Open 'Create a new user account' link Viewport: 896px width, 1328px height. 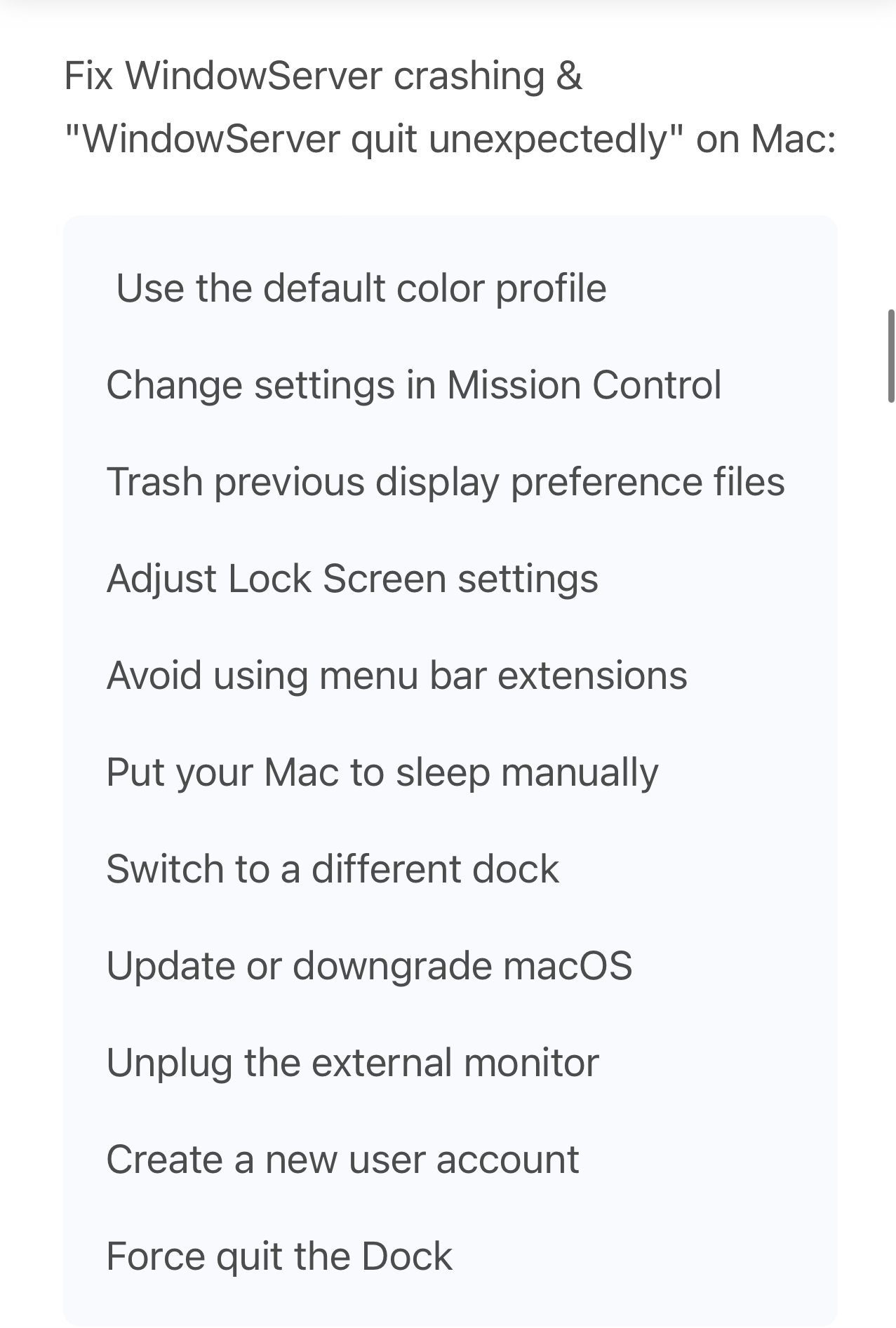click(x=342, y=1160)
